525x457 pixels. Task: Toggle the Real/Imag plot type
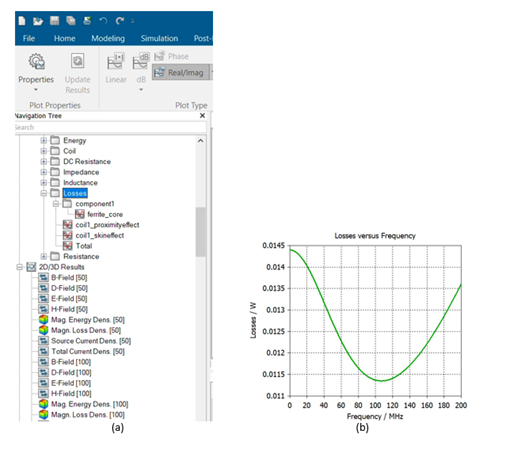tap(181, 72)
